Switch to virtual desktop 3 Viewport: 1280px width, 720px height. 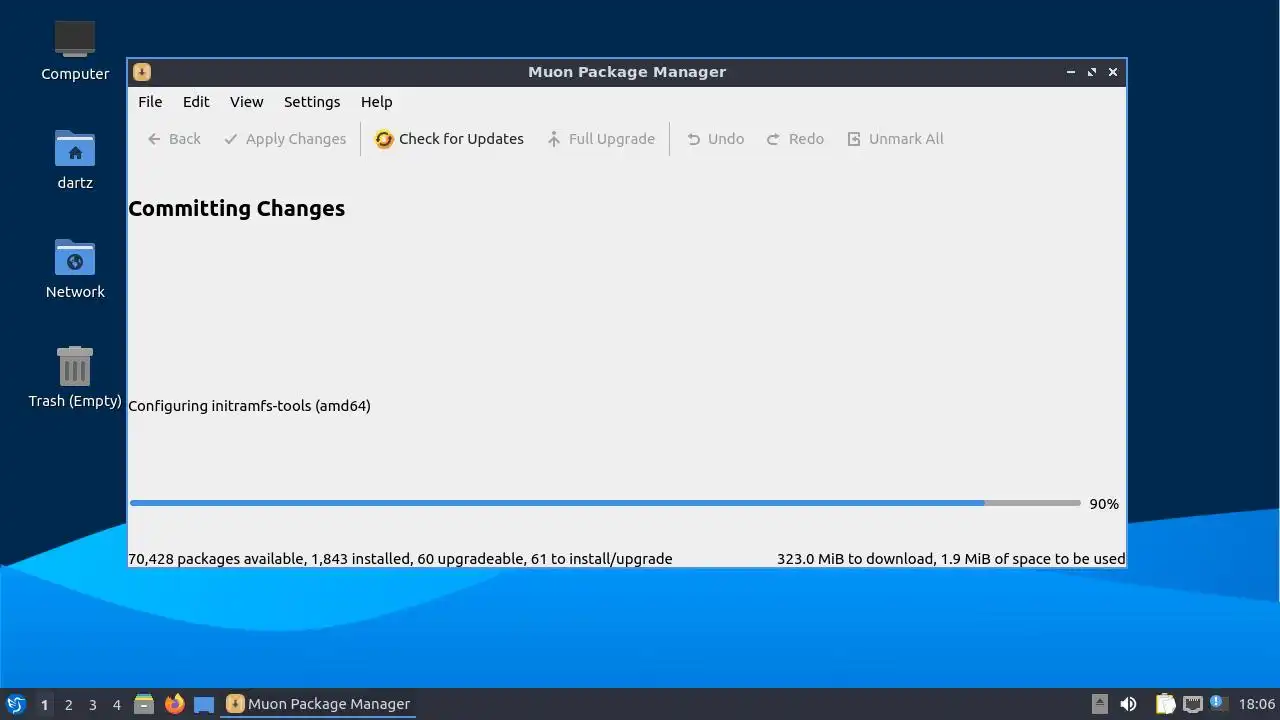pyautogui.click(x=92, y=704)
